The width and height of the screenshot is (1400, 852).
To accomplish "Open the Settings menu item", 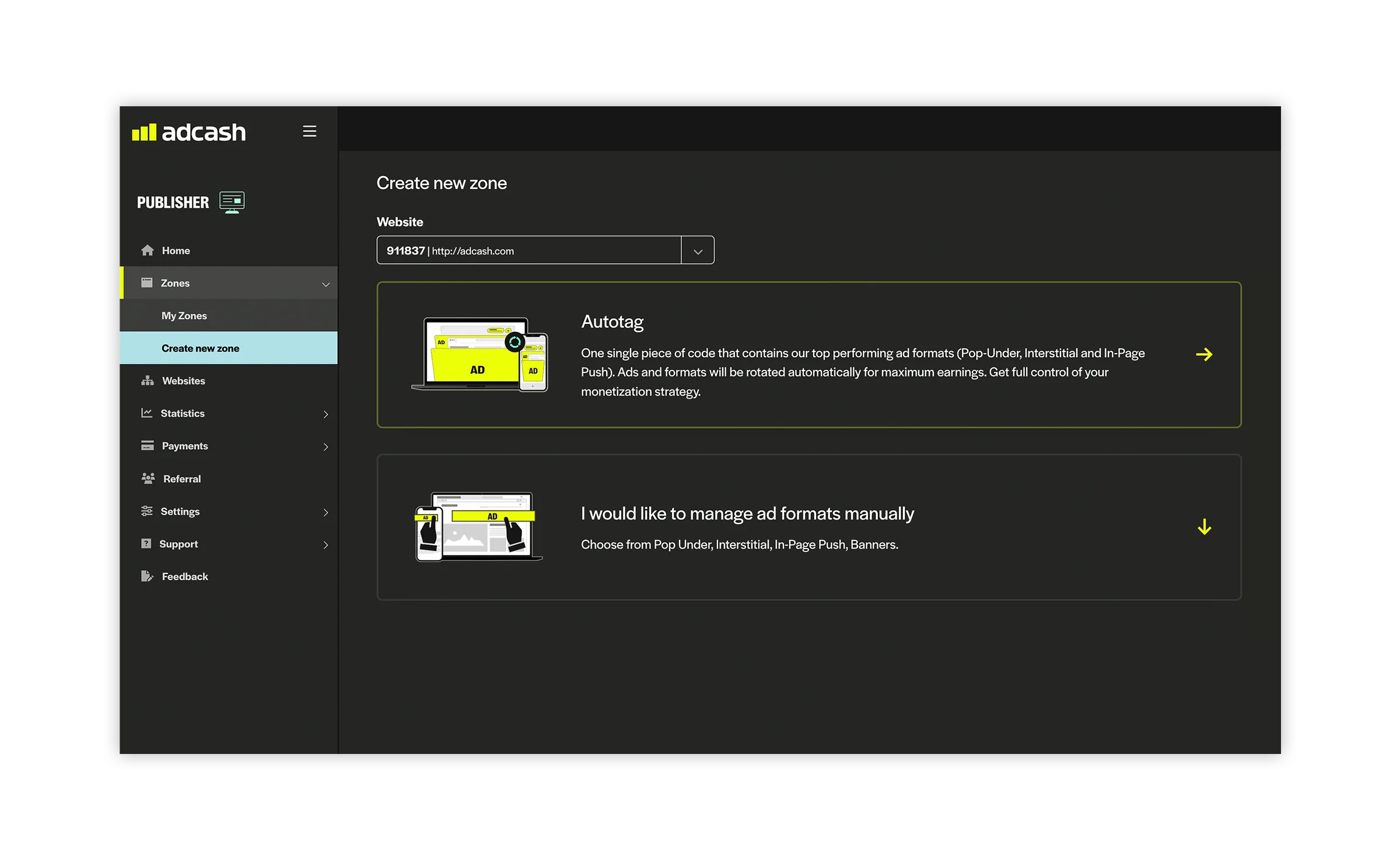I will (229, 511).
